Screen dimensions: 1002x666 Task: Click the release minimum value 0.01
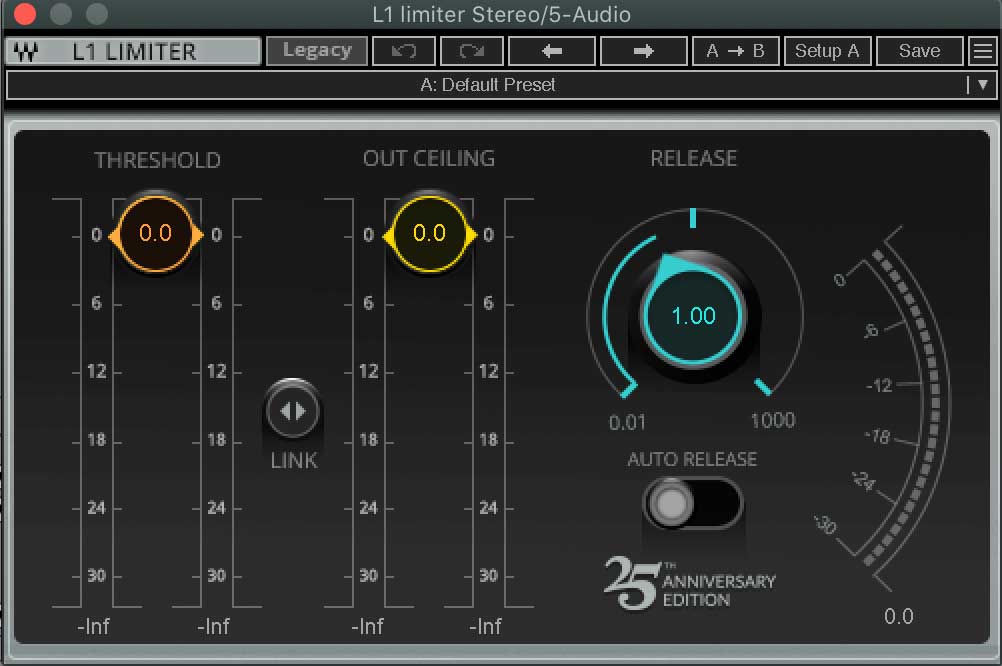[628, 422]
